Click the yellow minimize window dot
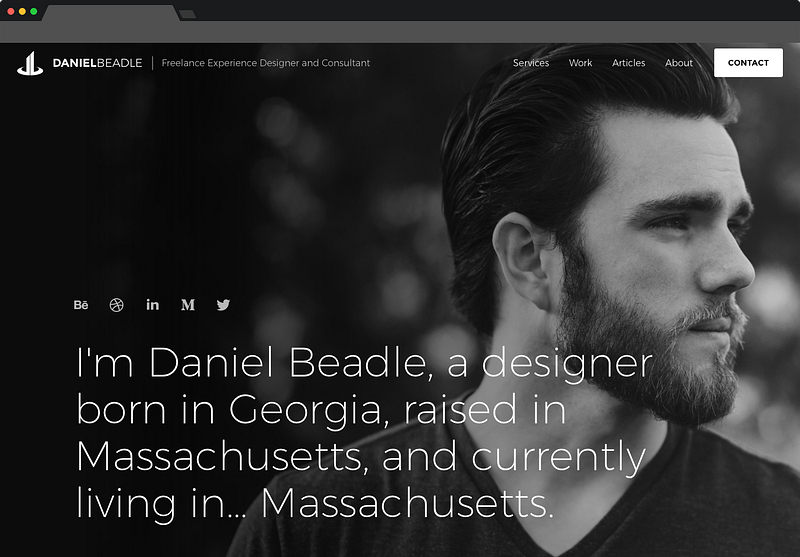This screenshot has height=557, width=800. [22, 11]
